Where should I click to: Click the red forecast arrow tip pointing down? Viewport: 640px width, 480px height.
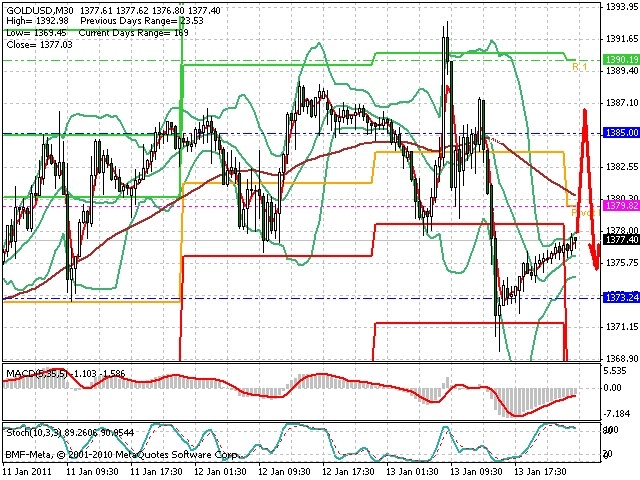coord(596,267)
